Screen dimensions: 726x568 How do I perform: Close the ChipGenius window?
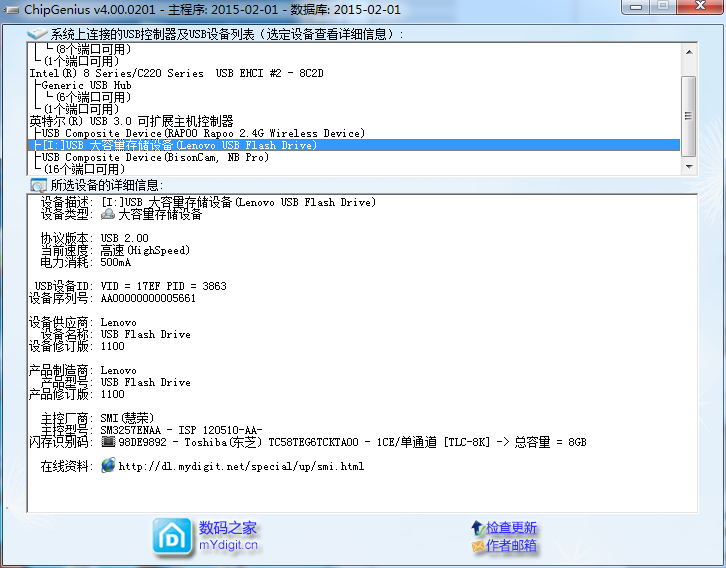[x=700, y=6]
